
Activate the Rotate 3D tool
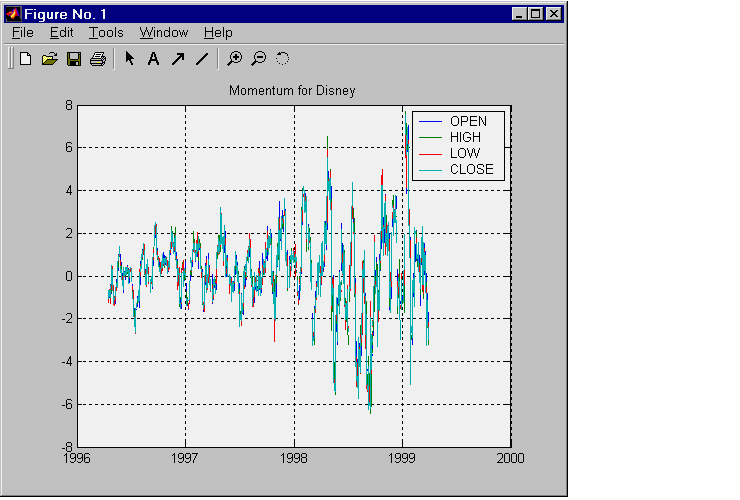[282, 59]
